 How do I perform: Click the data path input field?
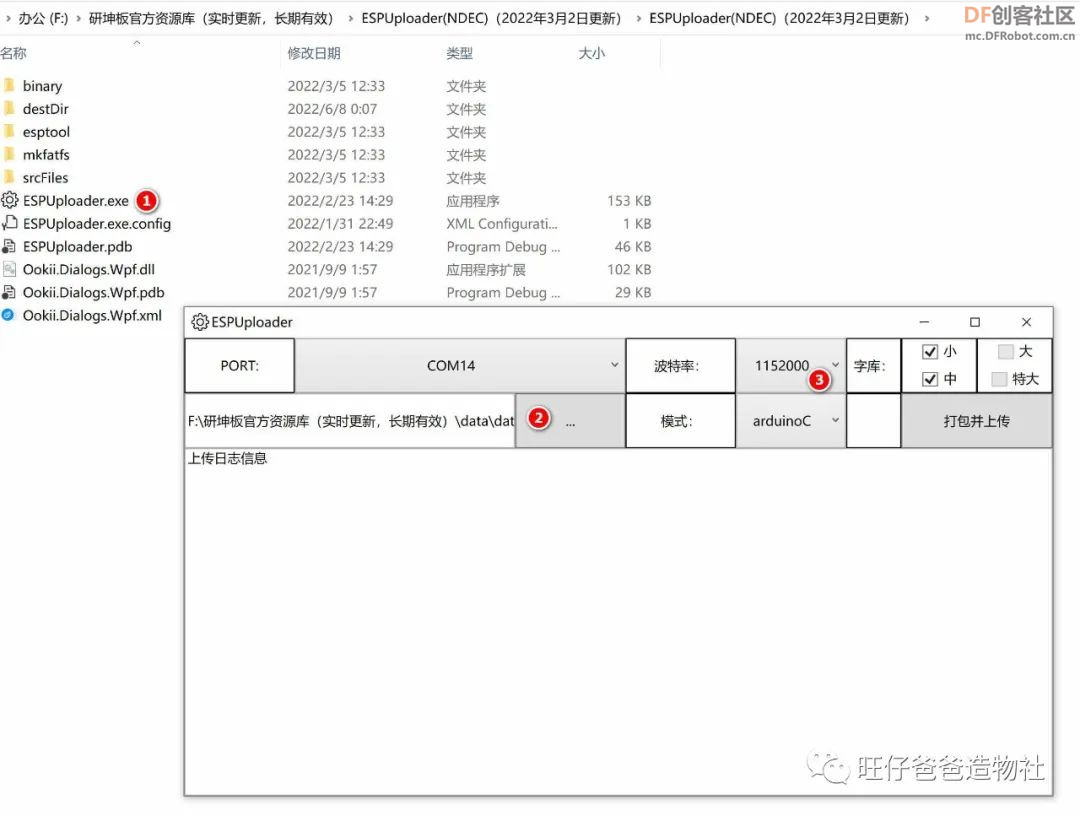[351, 421]
